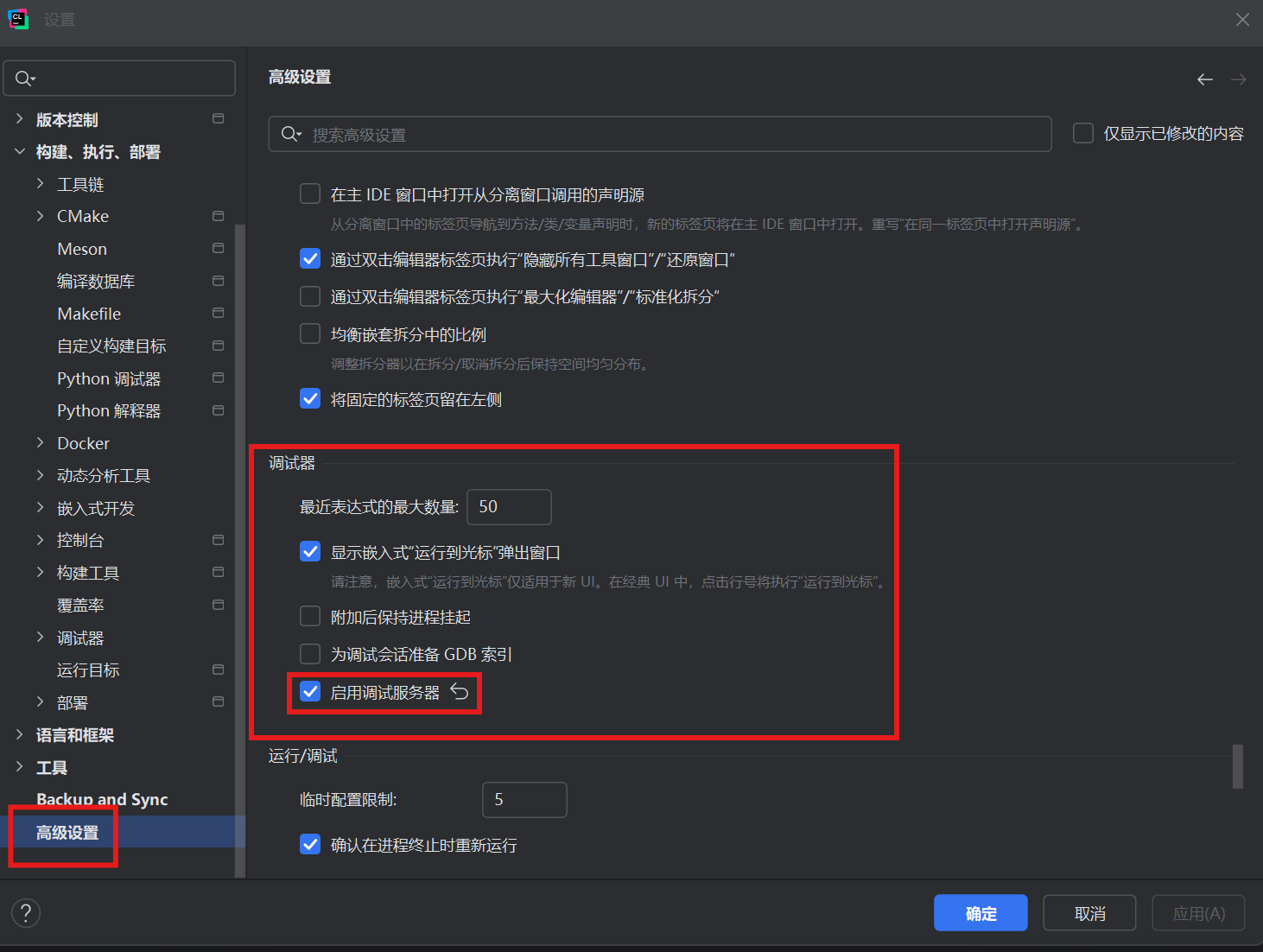Click the magnifier icon in the sidebar search box

point(25,78)
